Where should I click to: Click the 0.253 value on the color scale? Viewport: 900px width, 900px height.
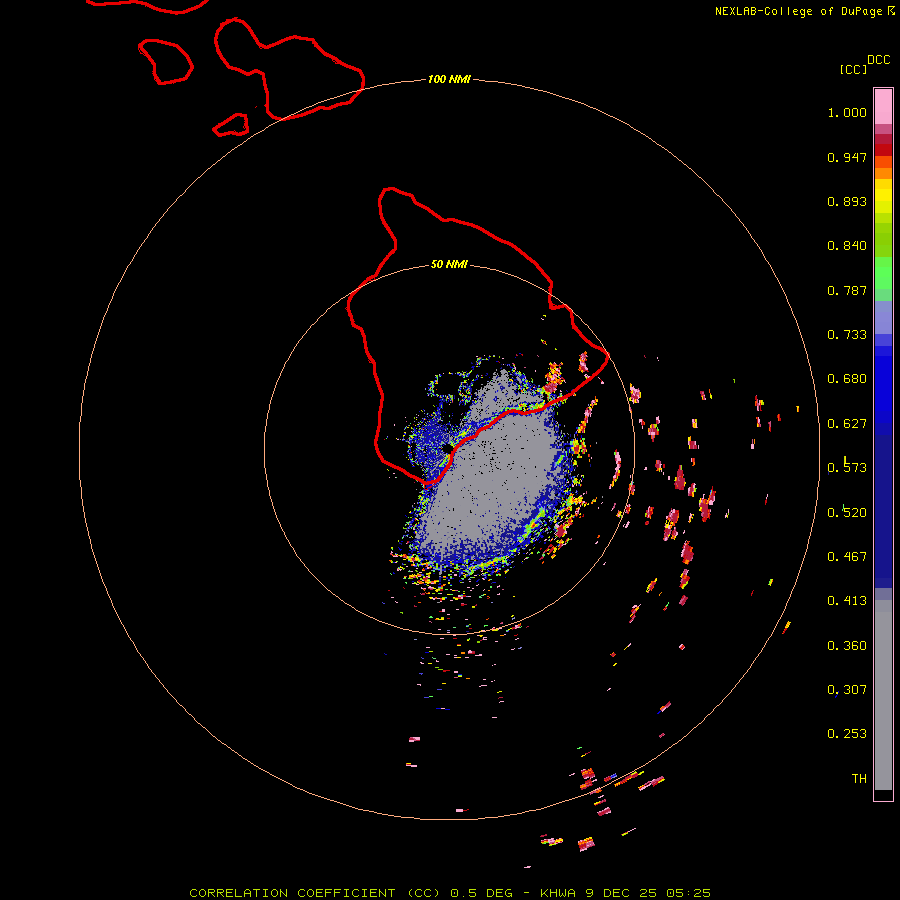[847, 734]
